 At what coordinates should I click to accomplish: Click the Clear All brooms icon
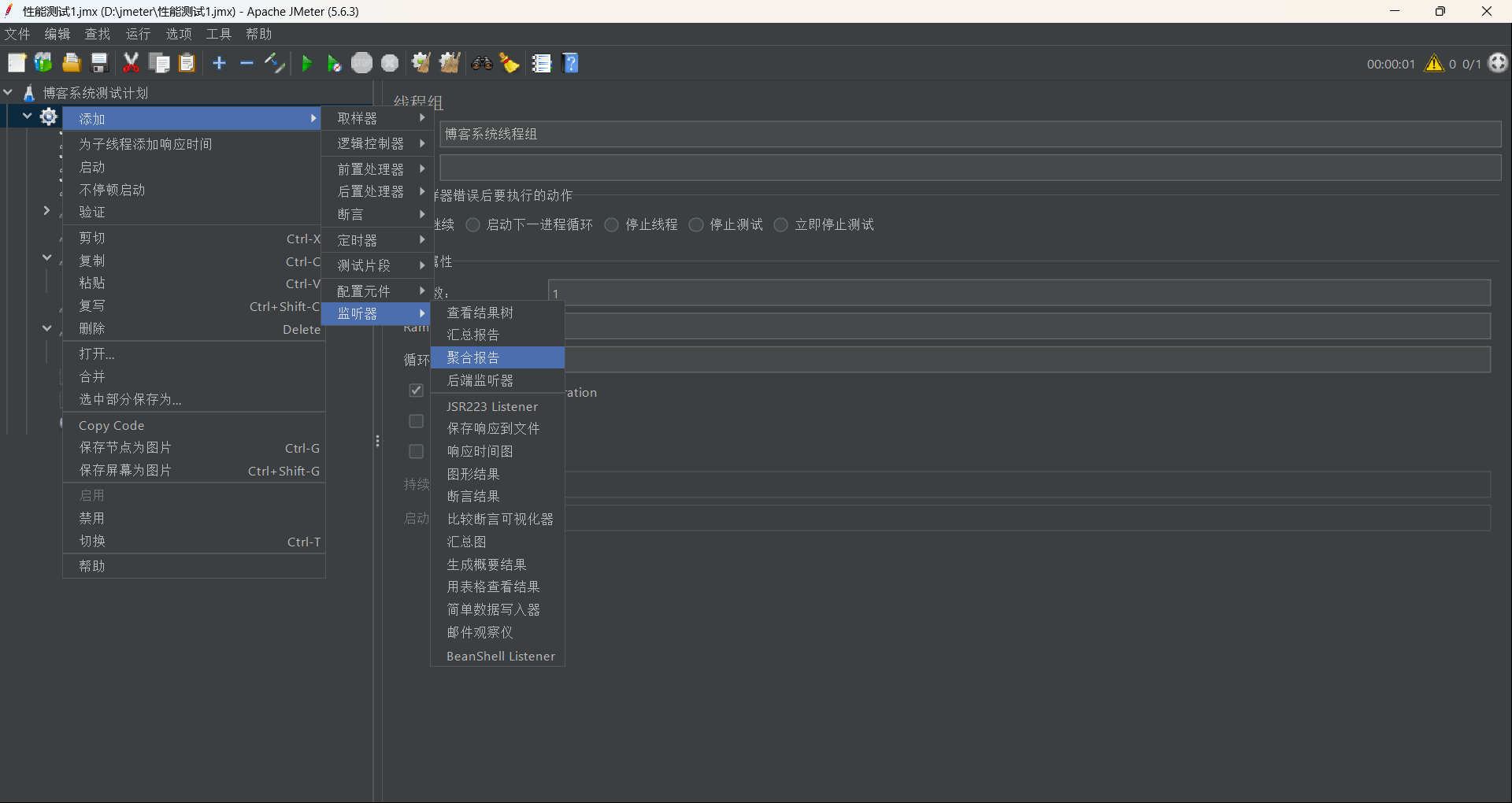pyautogui.click(x=450, y=63)
